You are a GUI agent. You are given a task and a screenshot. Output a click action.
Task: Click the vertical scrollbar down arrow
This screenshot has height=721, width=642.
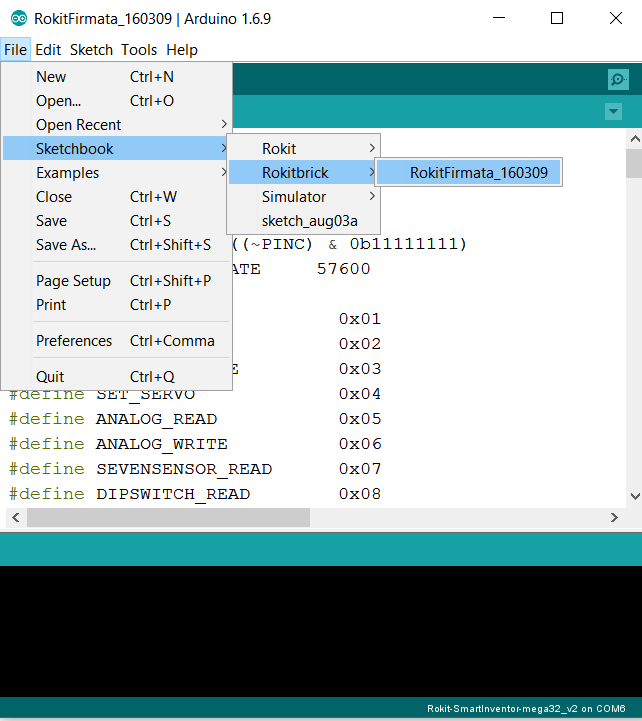(x=635, y=496)
